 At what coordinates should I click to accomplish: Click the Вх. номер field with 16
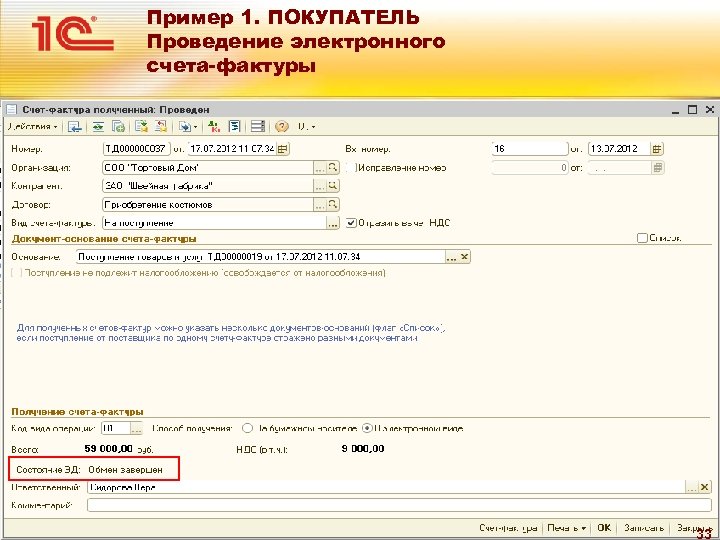(x=529, y=149)
